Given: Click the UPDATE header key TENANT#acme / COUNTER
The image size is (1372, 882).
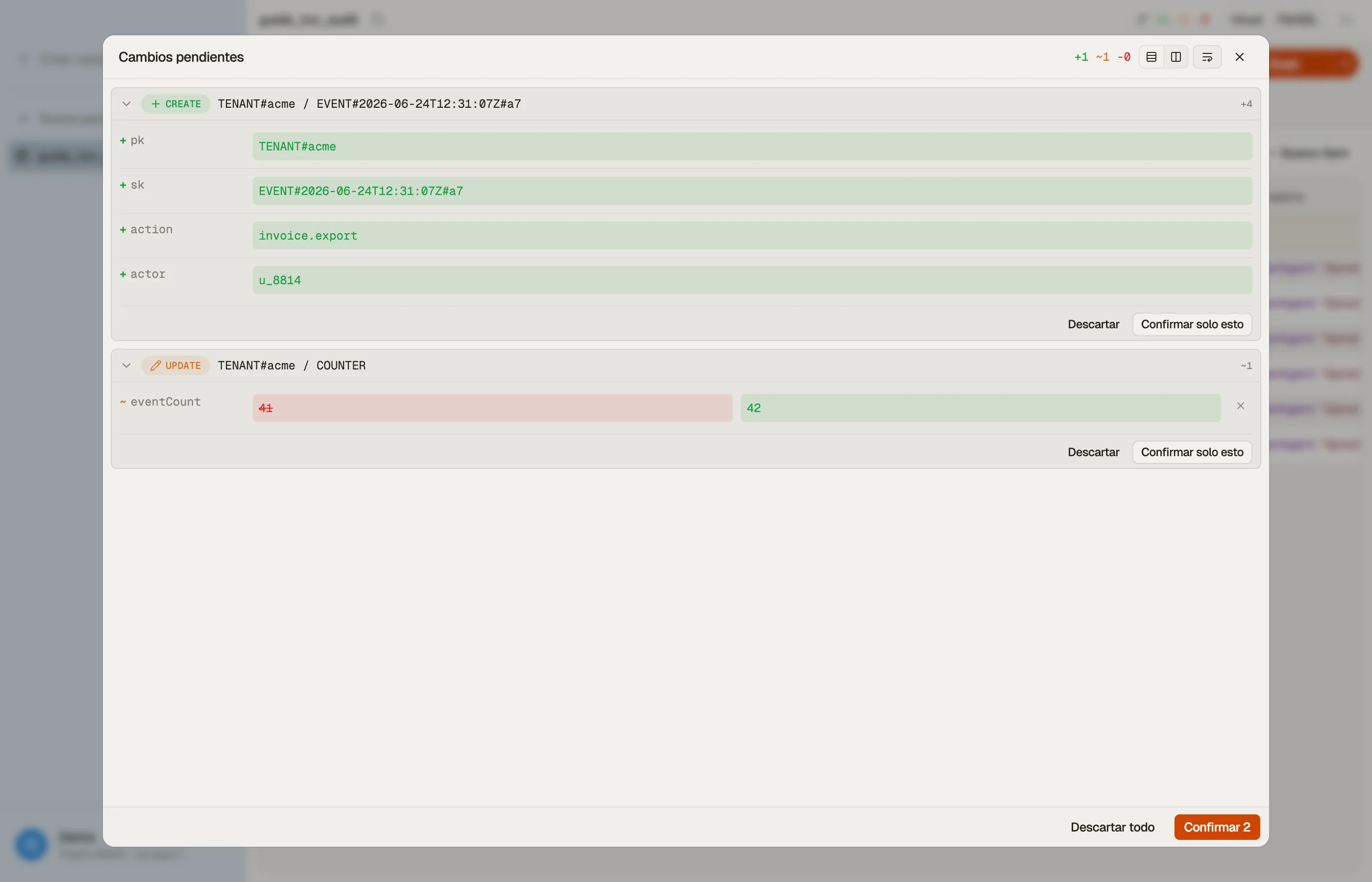Looking at the screenshot, I should pyautogui.click(x=292, y=366).
